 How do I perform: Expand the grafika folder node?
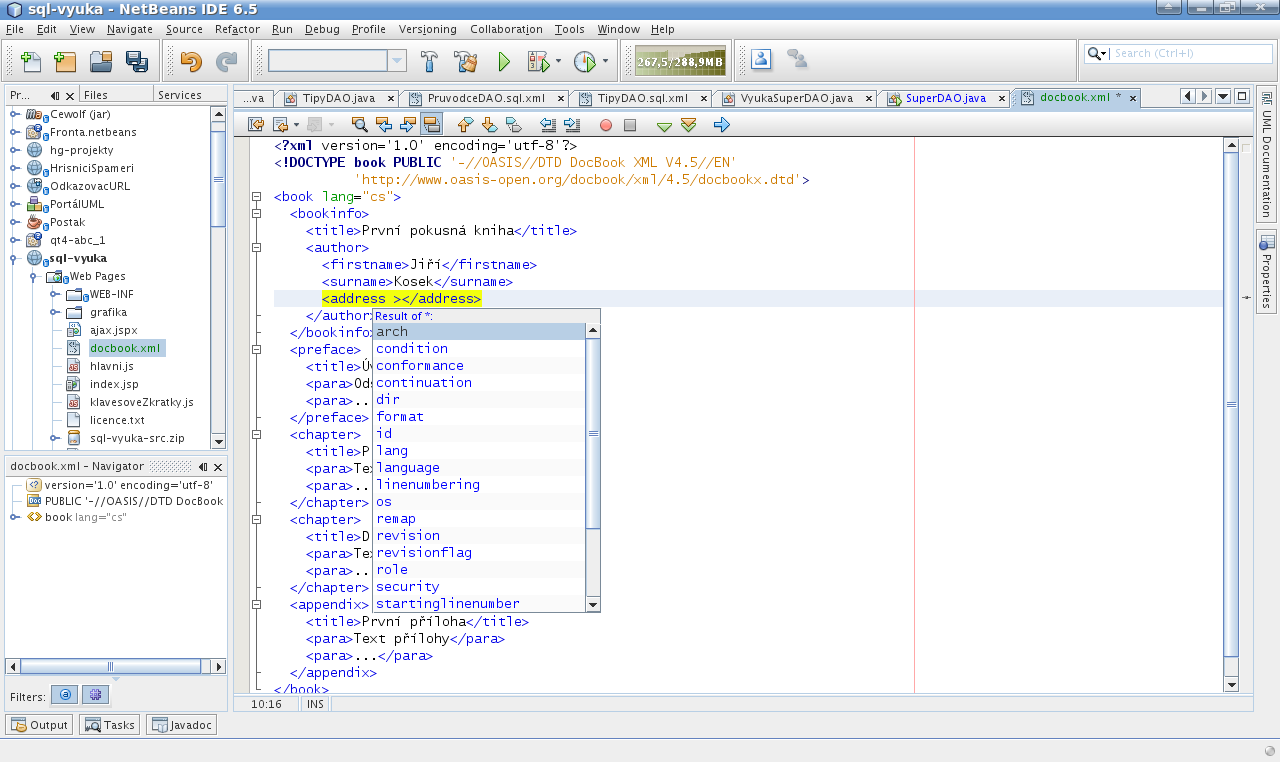55,312
